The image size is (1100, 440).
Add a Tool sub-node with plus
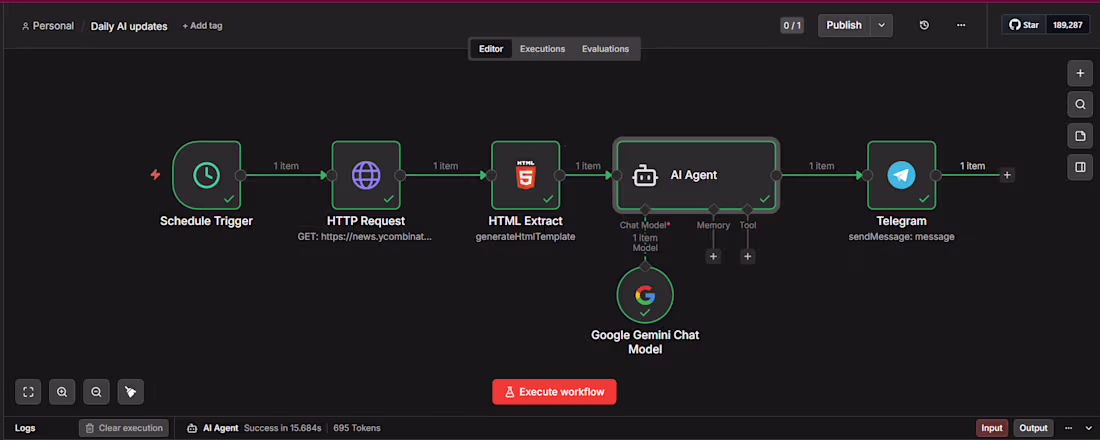pyautogui.click(x=748, y=257)
